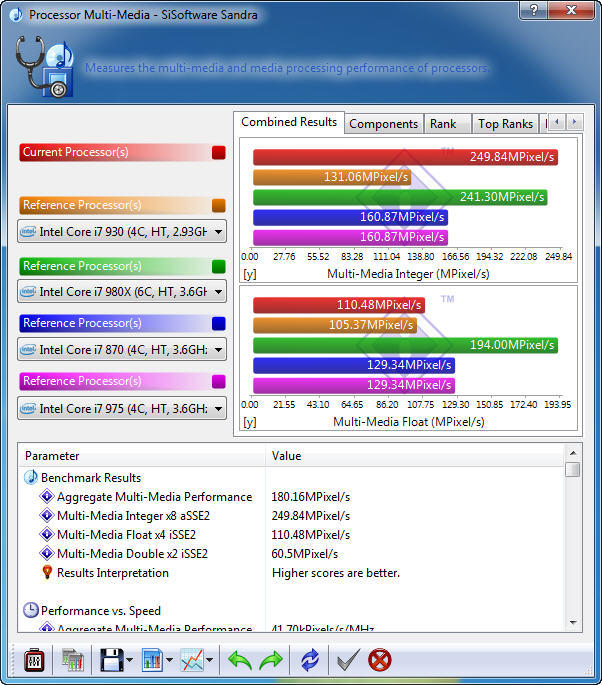Toggle the magenta reference processor checkbox

(x=218, y=381)
